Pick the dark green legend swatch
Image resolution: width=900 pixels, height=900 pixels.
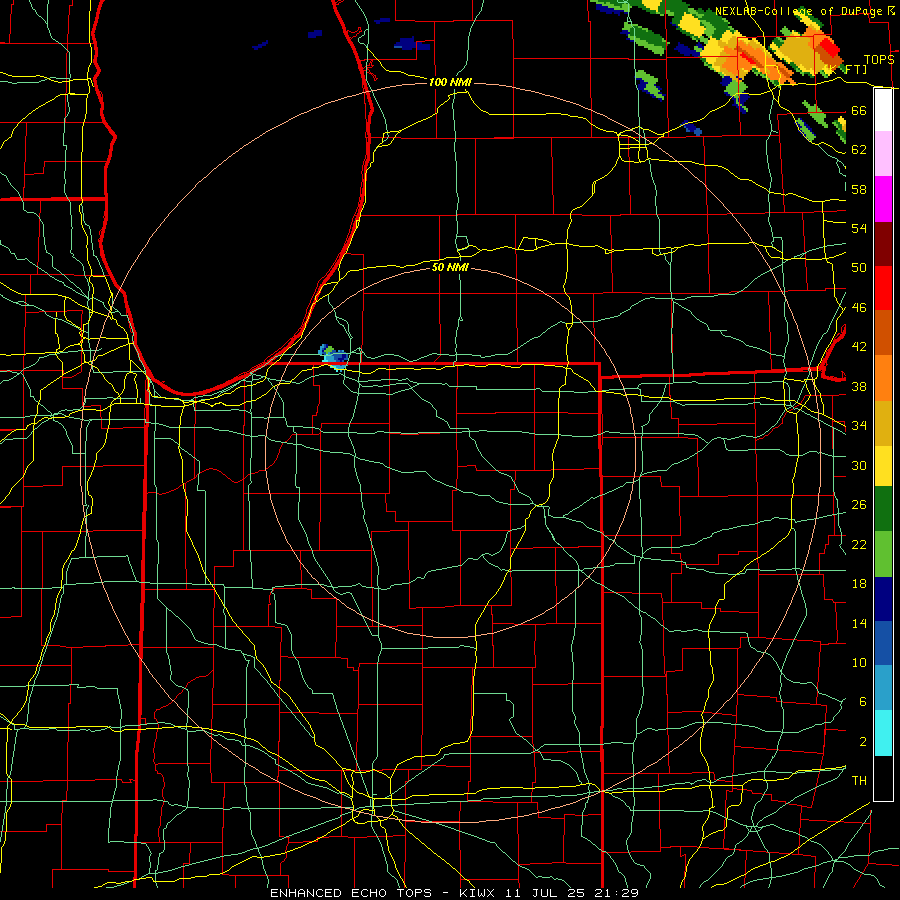click(883, 509)
